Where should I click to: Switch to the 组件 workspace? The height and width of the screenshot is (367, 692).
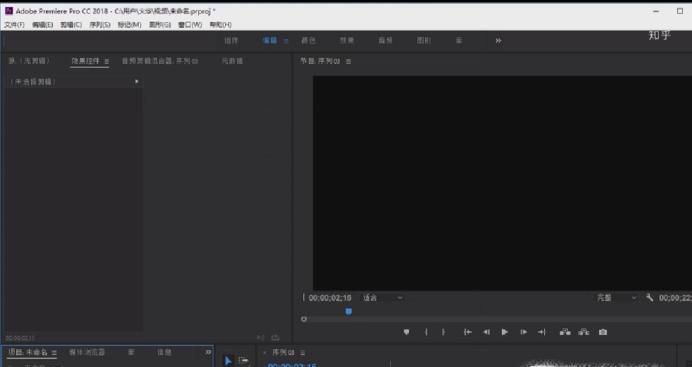point(231,41)
